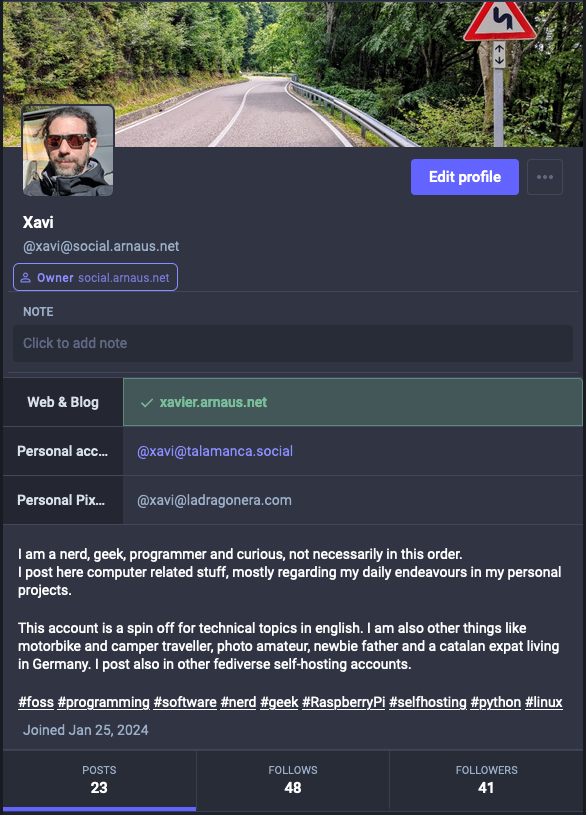
Task: Open the three-dots more options menu
Action: [544, 177]
